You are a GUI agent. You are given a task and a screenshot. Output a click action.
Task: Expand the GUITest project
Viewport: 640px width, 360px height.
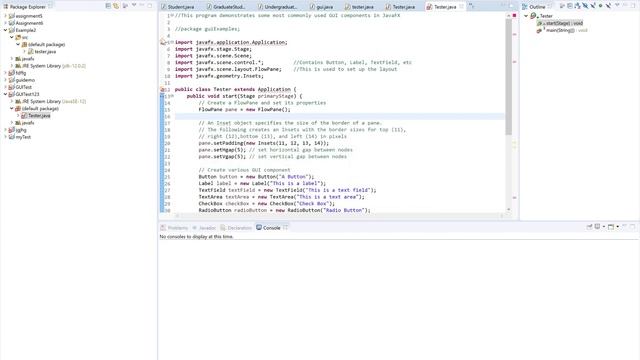(5, 87)
